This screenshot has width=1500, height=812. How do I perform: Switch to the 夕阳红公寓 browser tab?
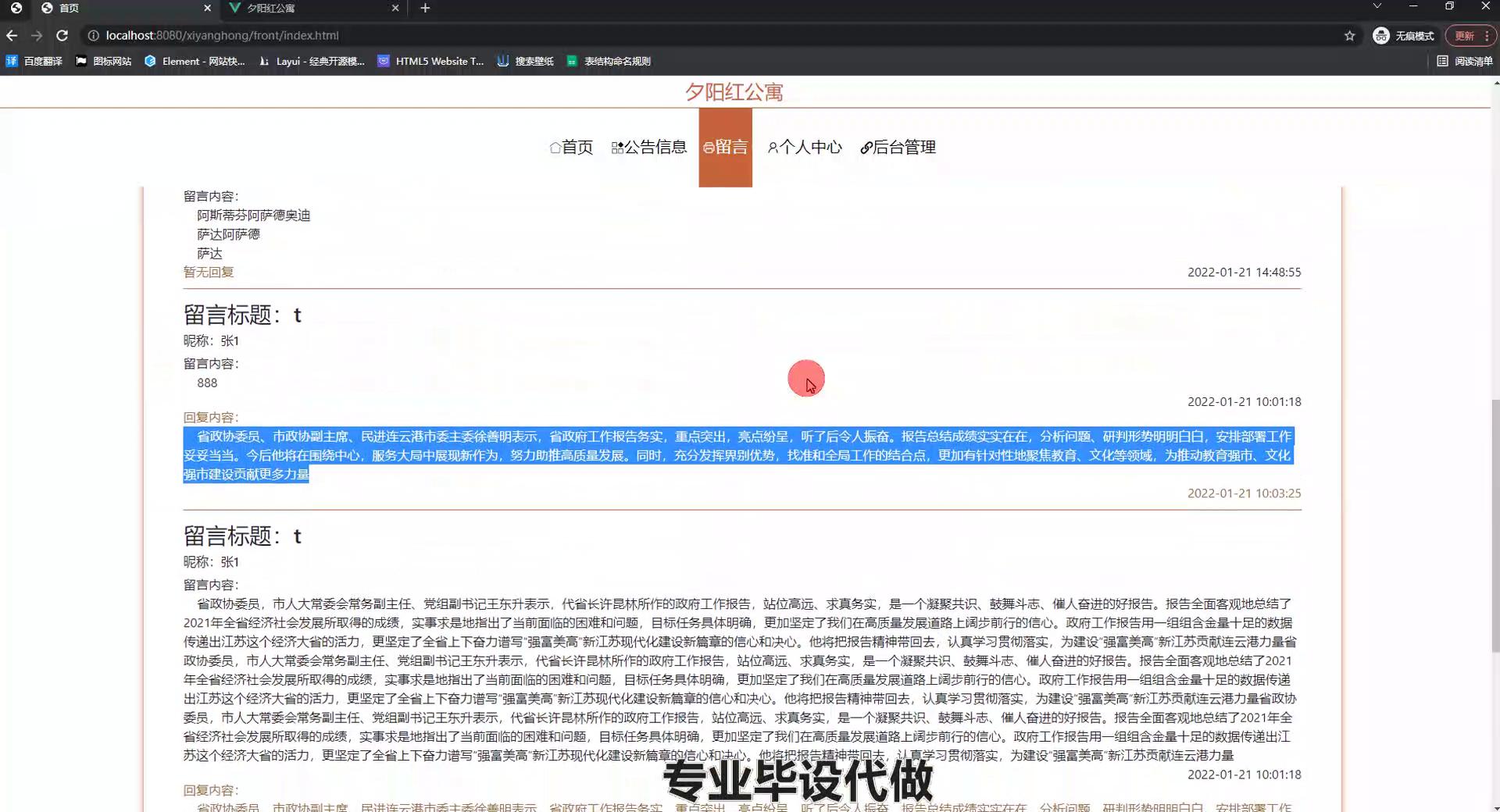(312, 8)
